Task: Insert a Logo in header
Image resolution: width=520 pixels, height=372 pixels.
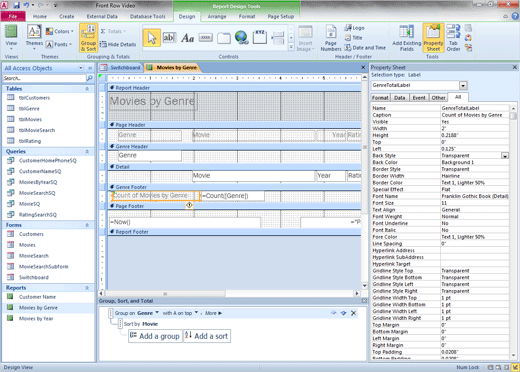Action: click(354, 28)
